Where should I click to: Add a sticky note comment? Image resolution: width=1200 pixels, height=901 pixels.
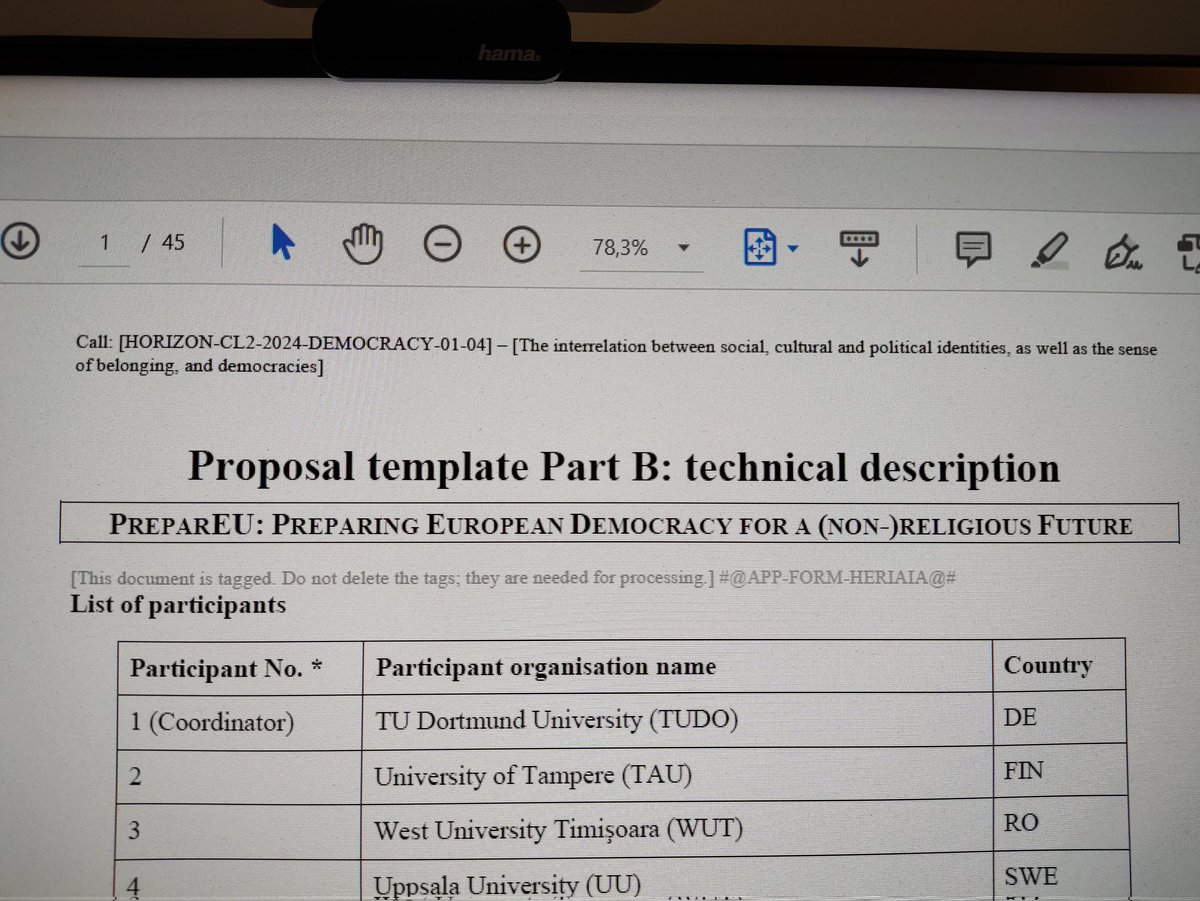[x=971, y=246]
